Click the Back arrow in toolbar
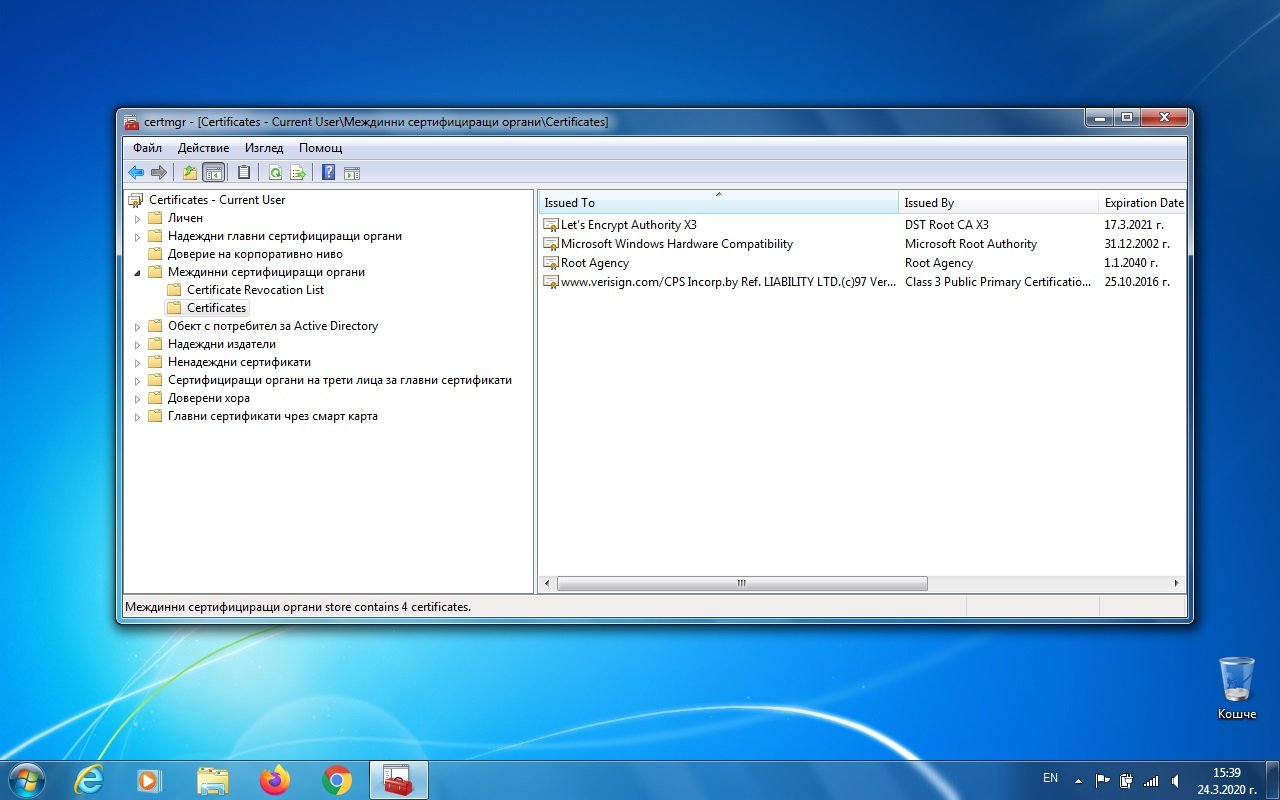This screenshot has height=800, width=1280. 136,173
